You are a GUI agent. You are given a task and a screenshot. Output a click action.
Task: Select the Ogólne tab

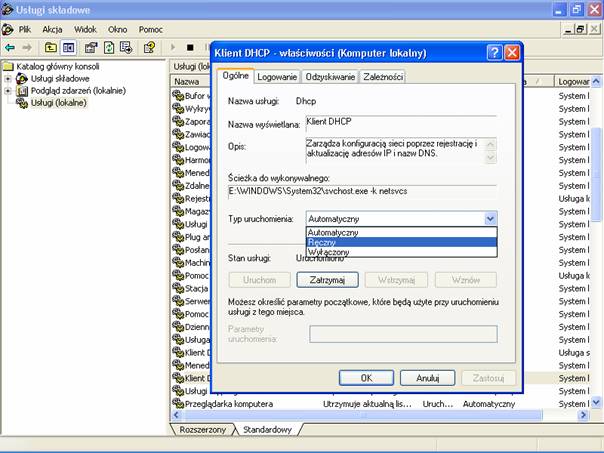235,76
